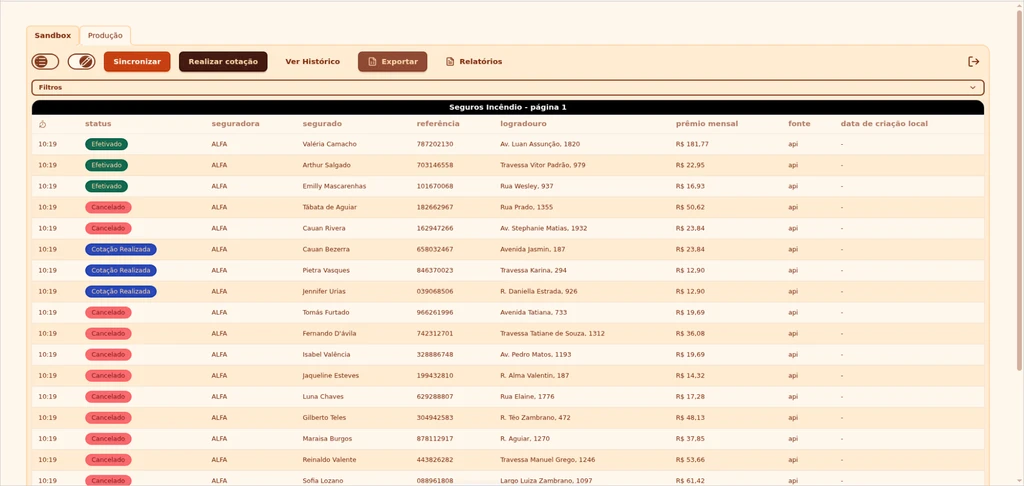
Task: Click Cotação Realizada badge in Pietra Vasques row
Action: (x=121, y=270)
